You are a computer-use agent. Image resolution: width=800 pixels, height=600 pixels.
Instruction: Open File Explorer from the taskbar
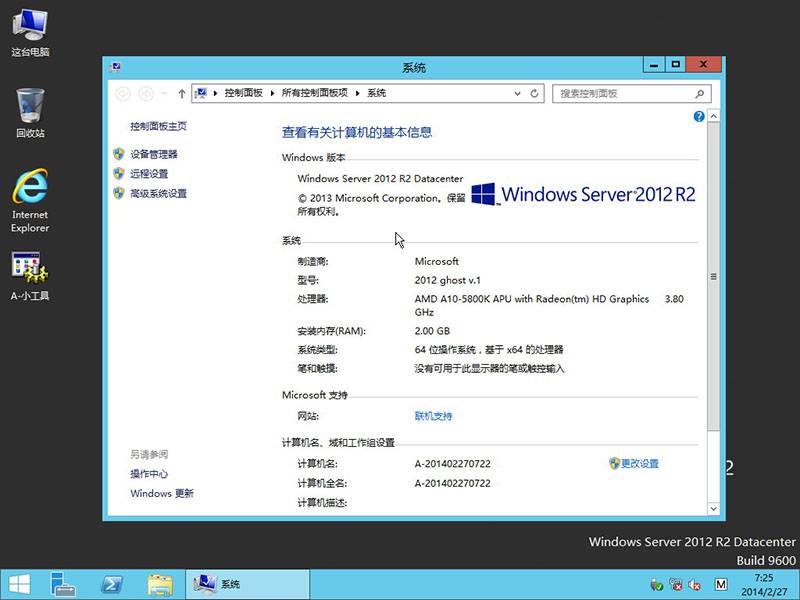pos(160,584)
